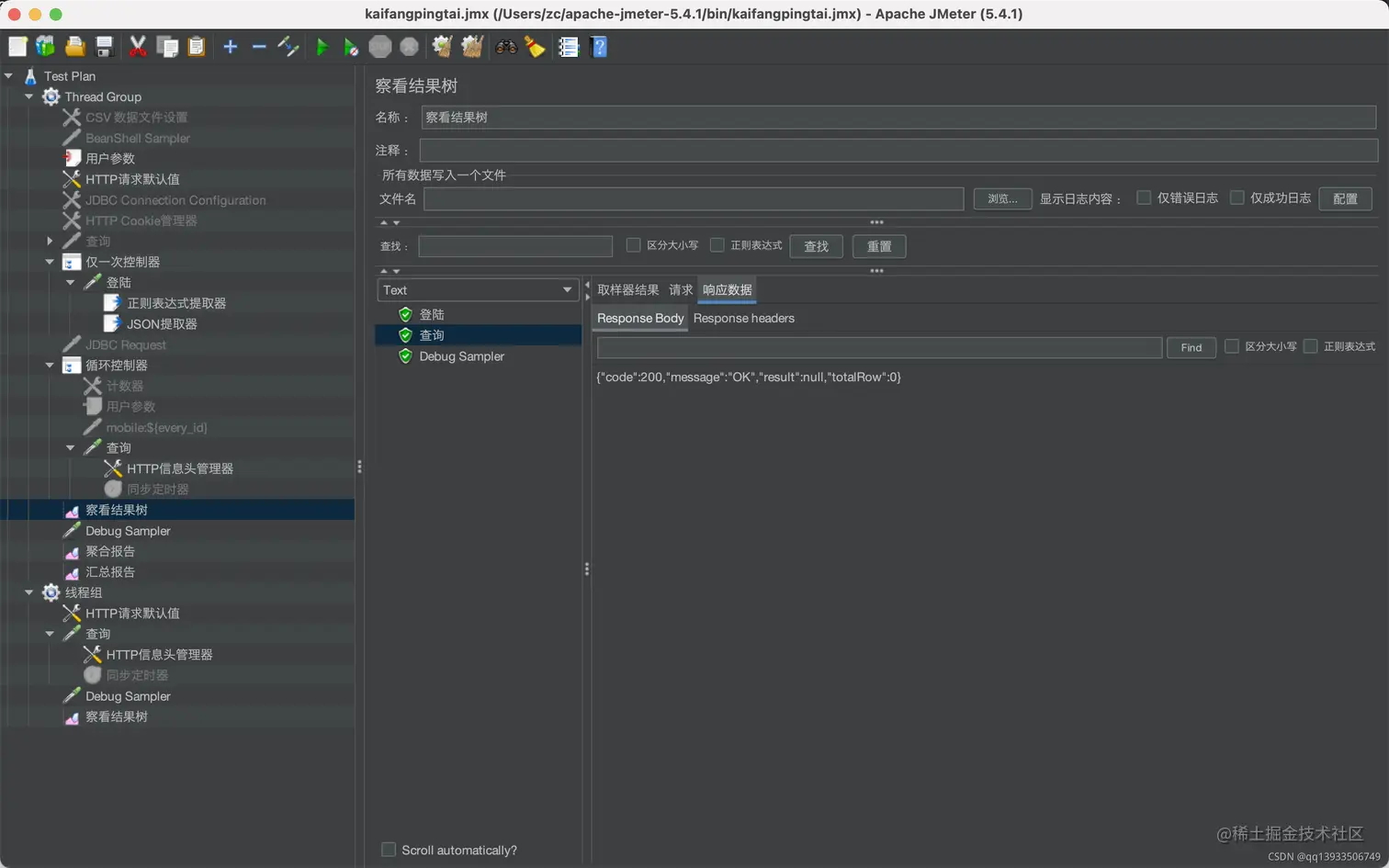
Task: Open Help with question mark icon
Action: pyautogui.click(x=599, y=47)
